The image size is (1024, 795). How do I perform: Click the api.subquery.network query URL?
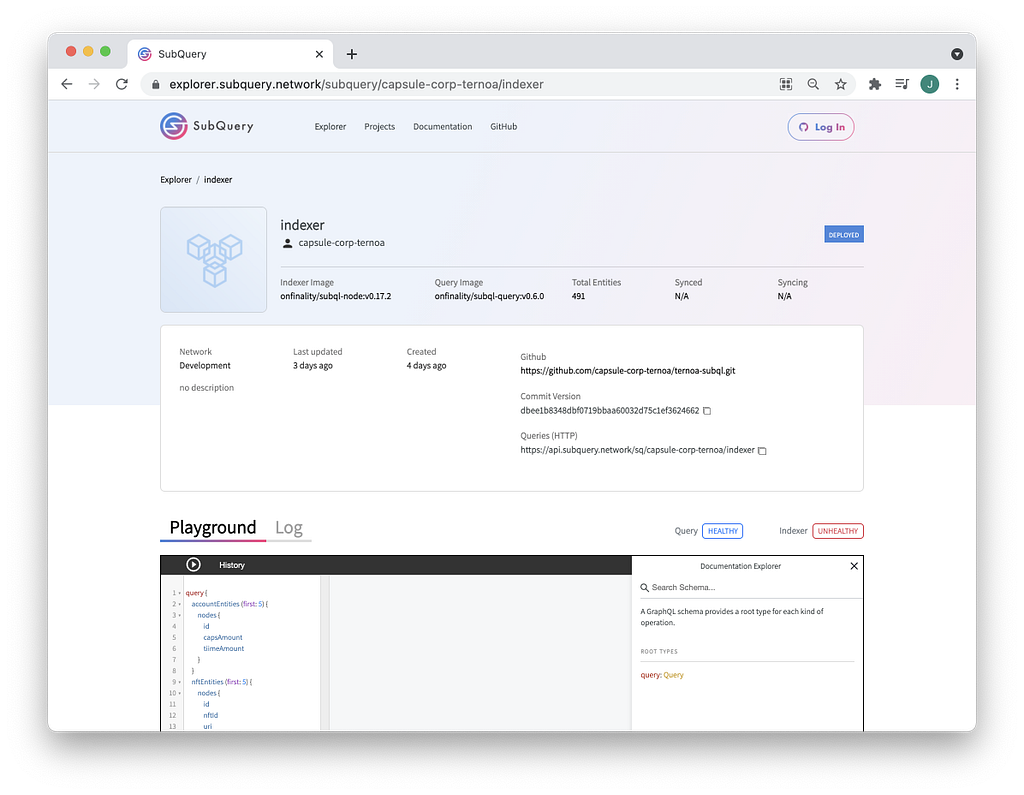point(637,450)
